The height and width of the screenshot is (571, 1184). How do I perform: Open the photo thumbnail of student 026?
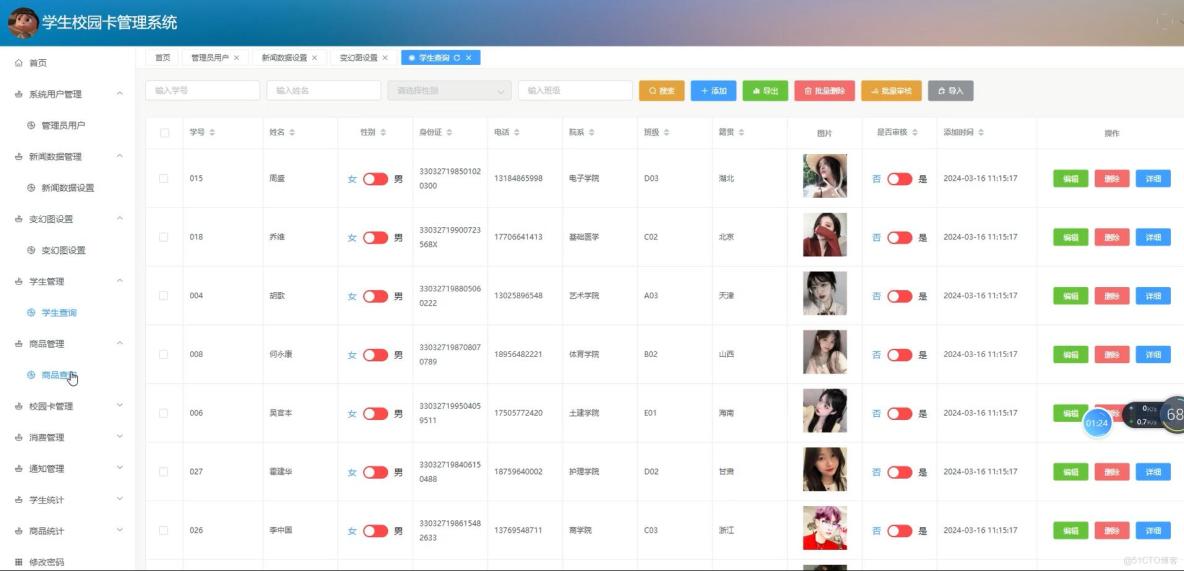[x=825, y=528]
